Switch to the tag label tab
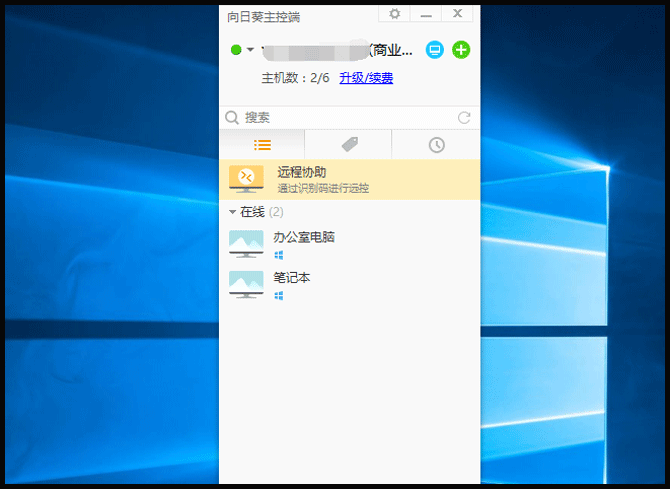This screenshot has width=670, height=489. (350, 145)
